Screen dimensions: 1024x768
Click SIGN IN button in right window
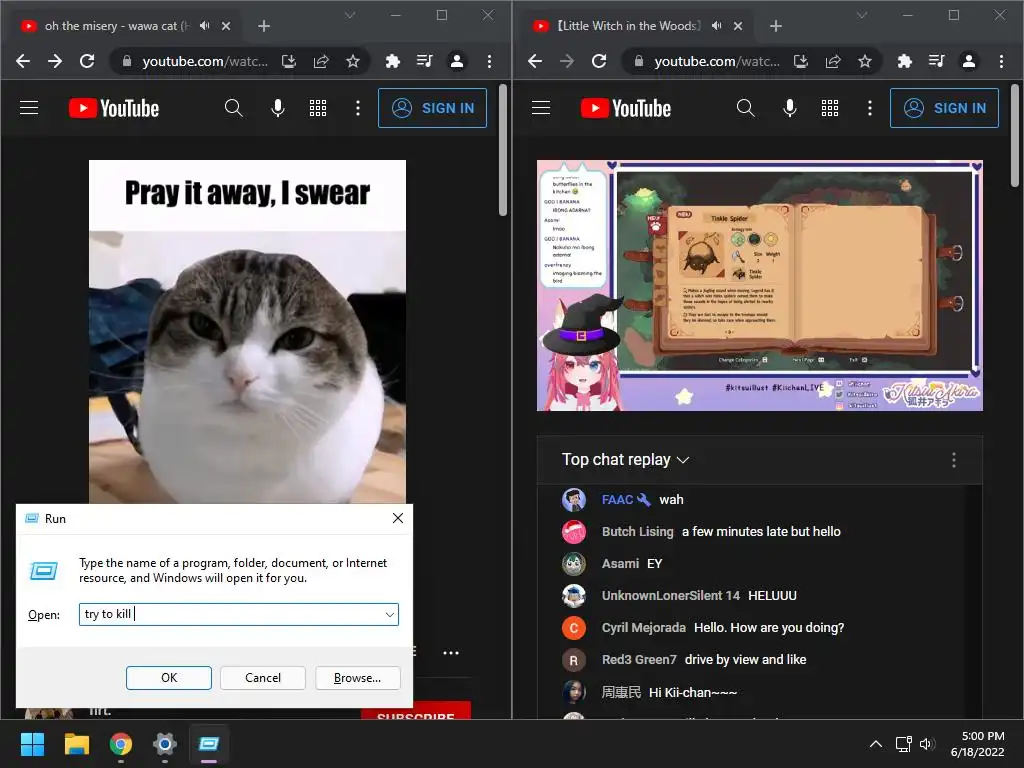tap(944, 108)
